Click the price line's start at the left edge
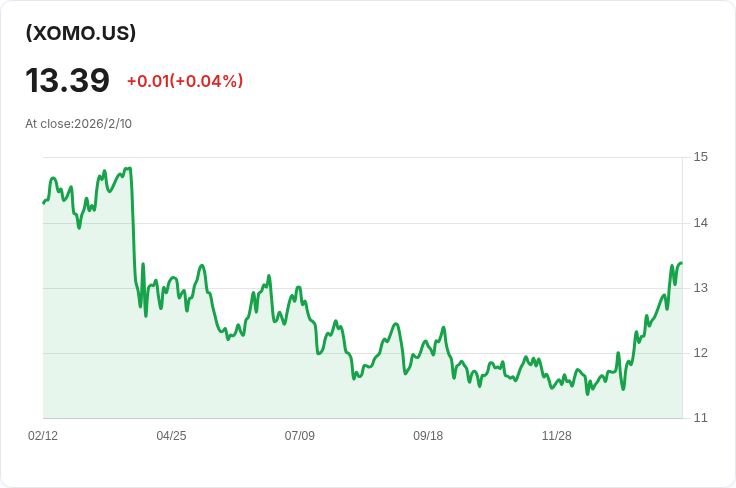Image resolution: width=736 pixels, height=488 pixels. point(44,203)
